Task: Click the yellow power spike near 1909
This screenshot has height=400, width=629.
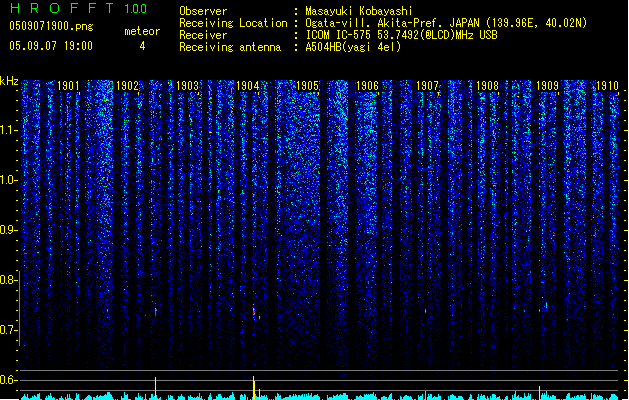Action: pos(540,393)
